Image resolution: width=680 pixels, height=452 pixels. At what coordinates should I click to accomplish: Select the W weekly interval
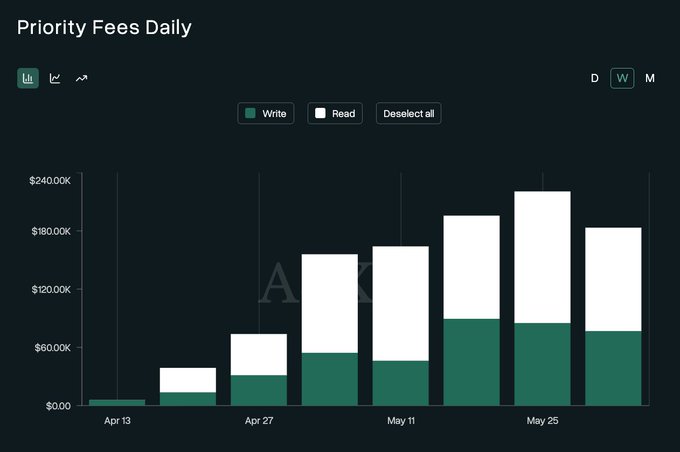click(622, 79)
